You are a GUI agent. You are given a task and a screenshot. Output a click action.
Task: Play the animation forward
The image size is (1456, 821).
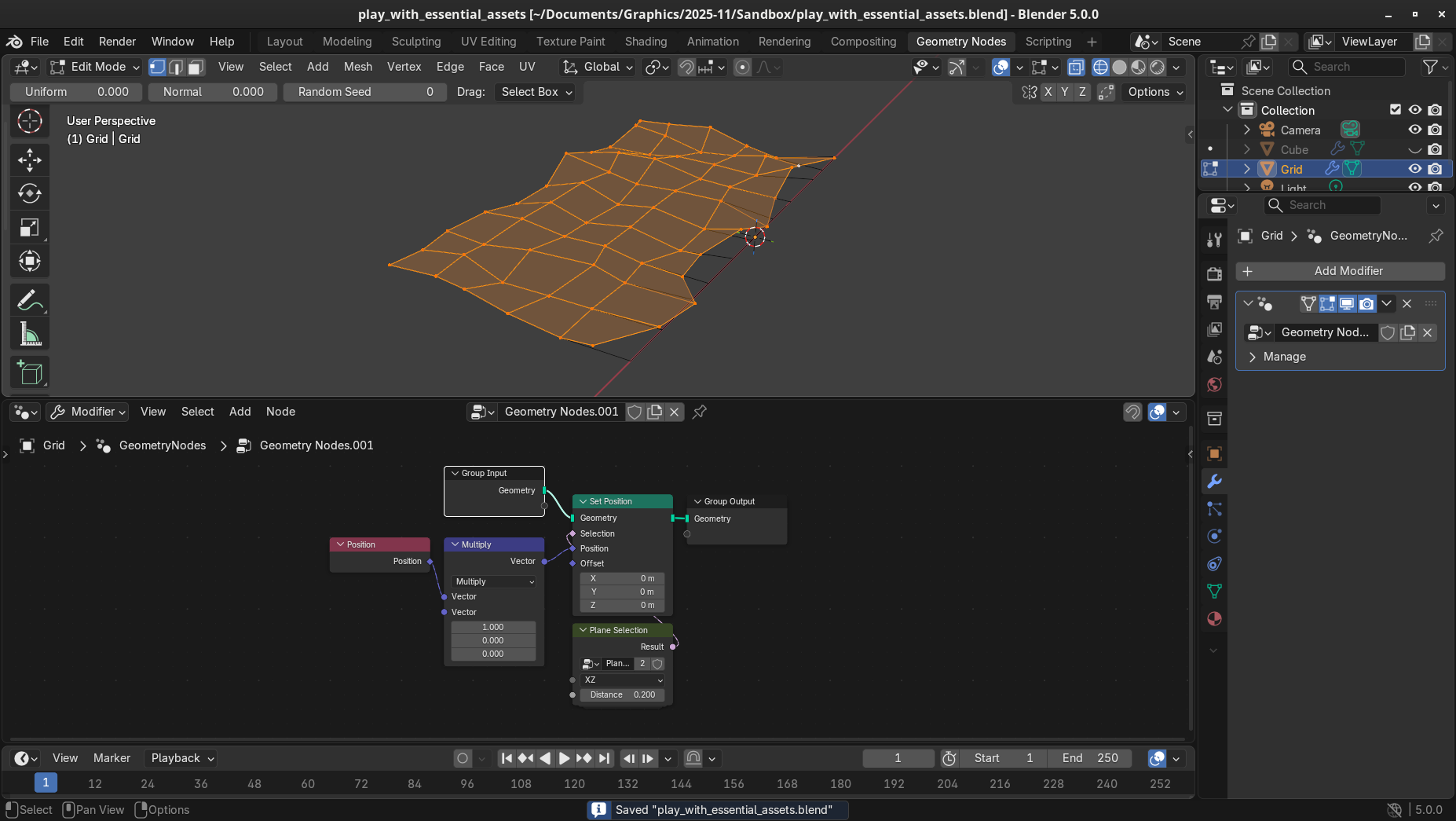tap(564, 758)
